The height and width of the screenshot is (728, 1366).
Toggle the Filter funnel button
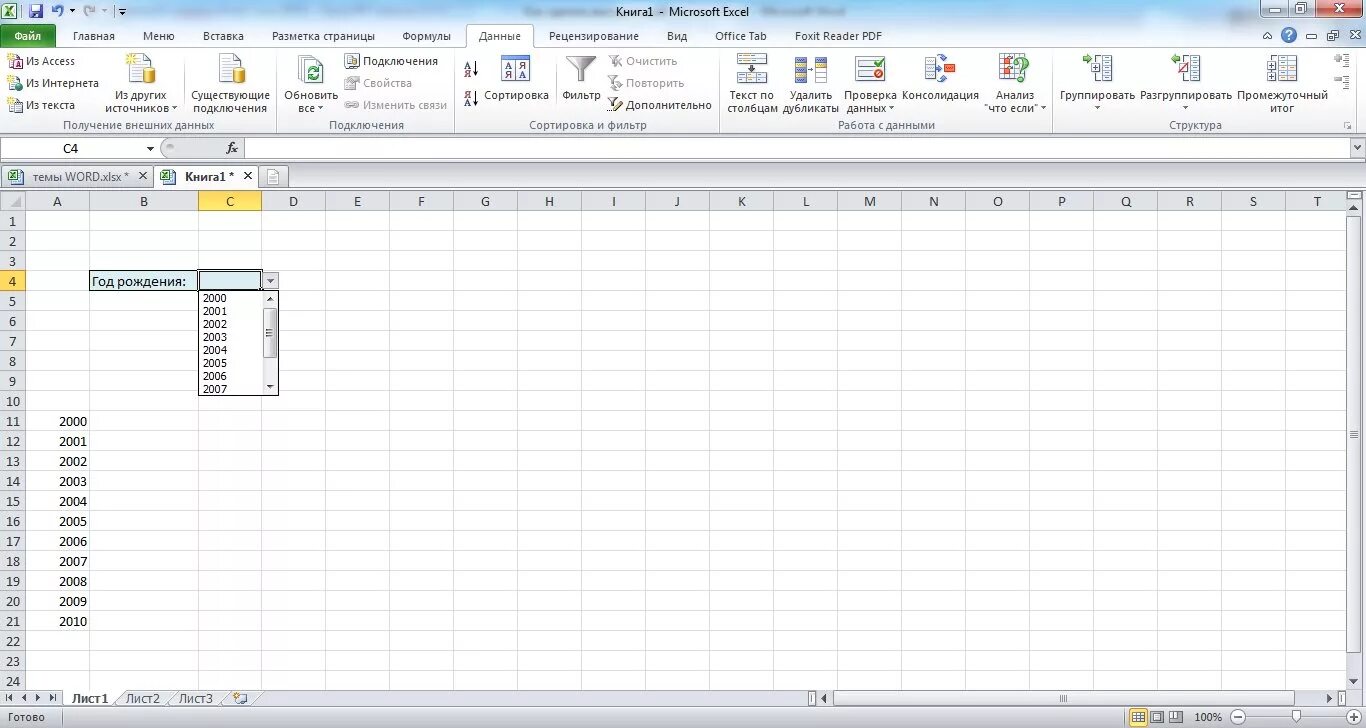(581, 79)
